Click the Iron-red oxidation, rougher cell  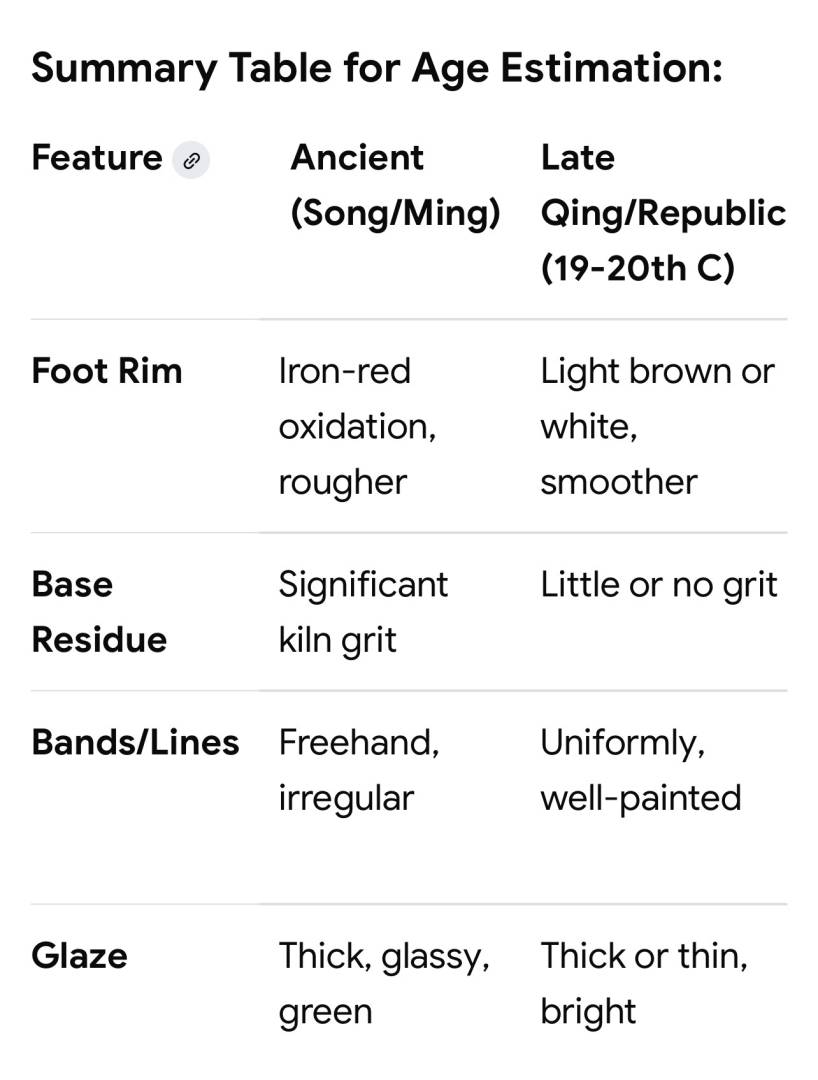[x=357, y=426]
